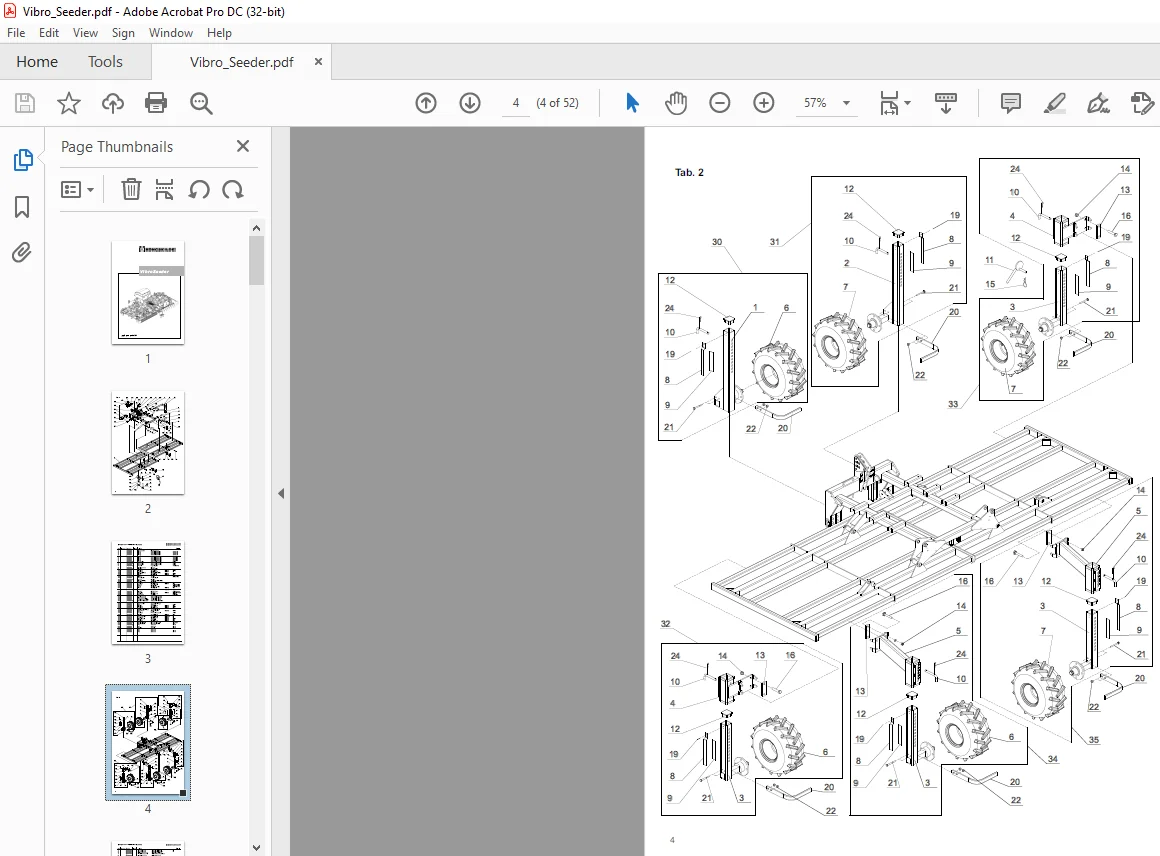Zoom in with the plus icon
This screenshot has width=1160, height=856.
tap(763, 103)
